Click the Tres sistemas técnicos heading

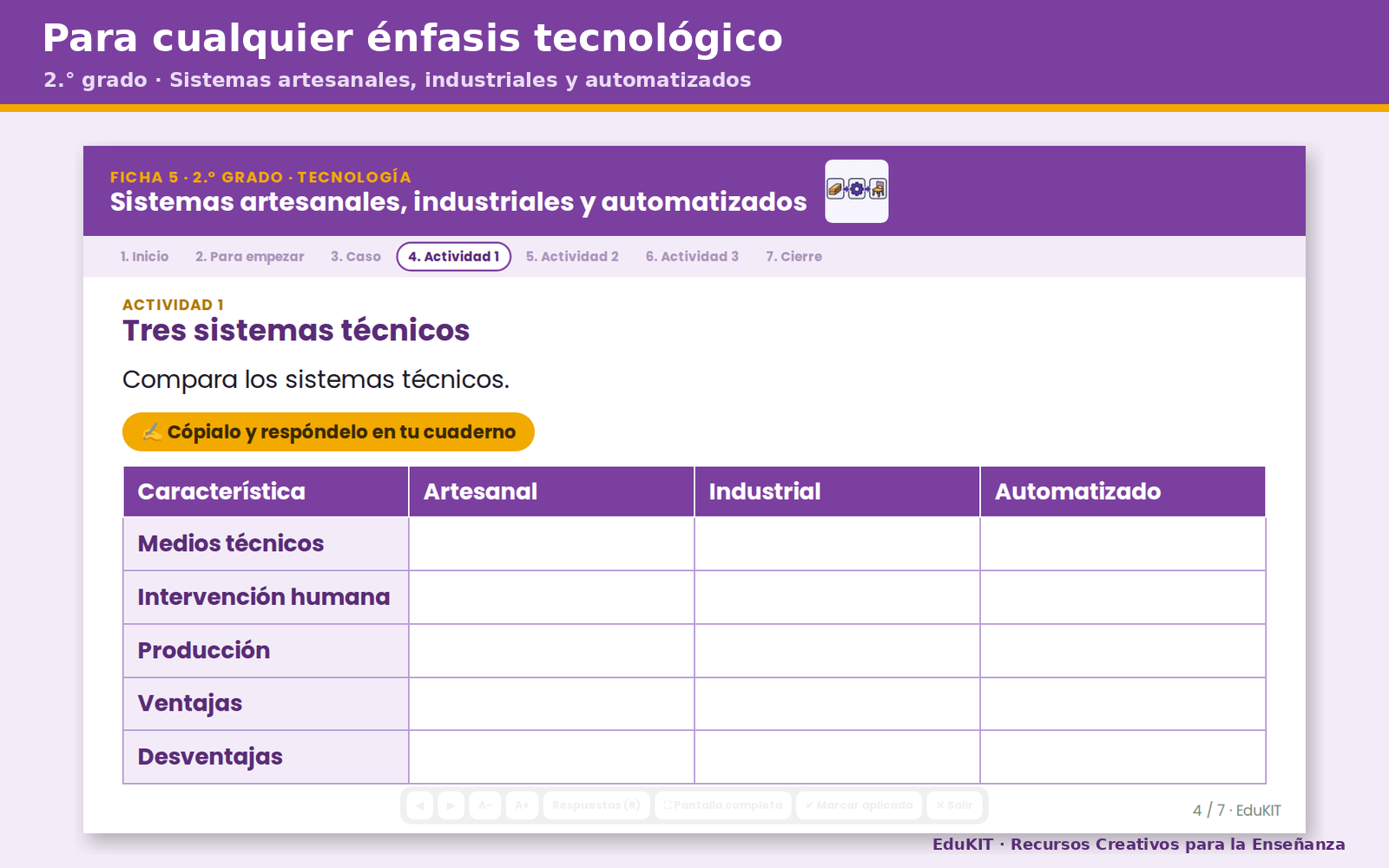tap(296, 331)
